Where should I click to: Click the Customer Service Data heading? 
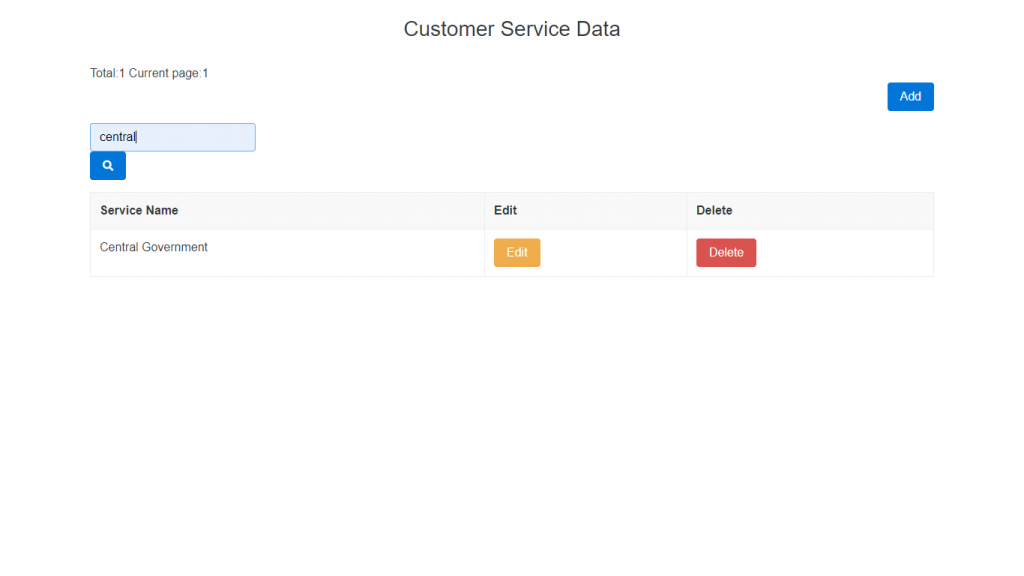tap(512, 29)
